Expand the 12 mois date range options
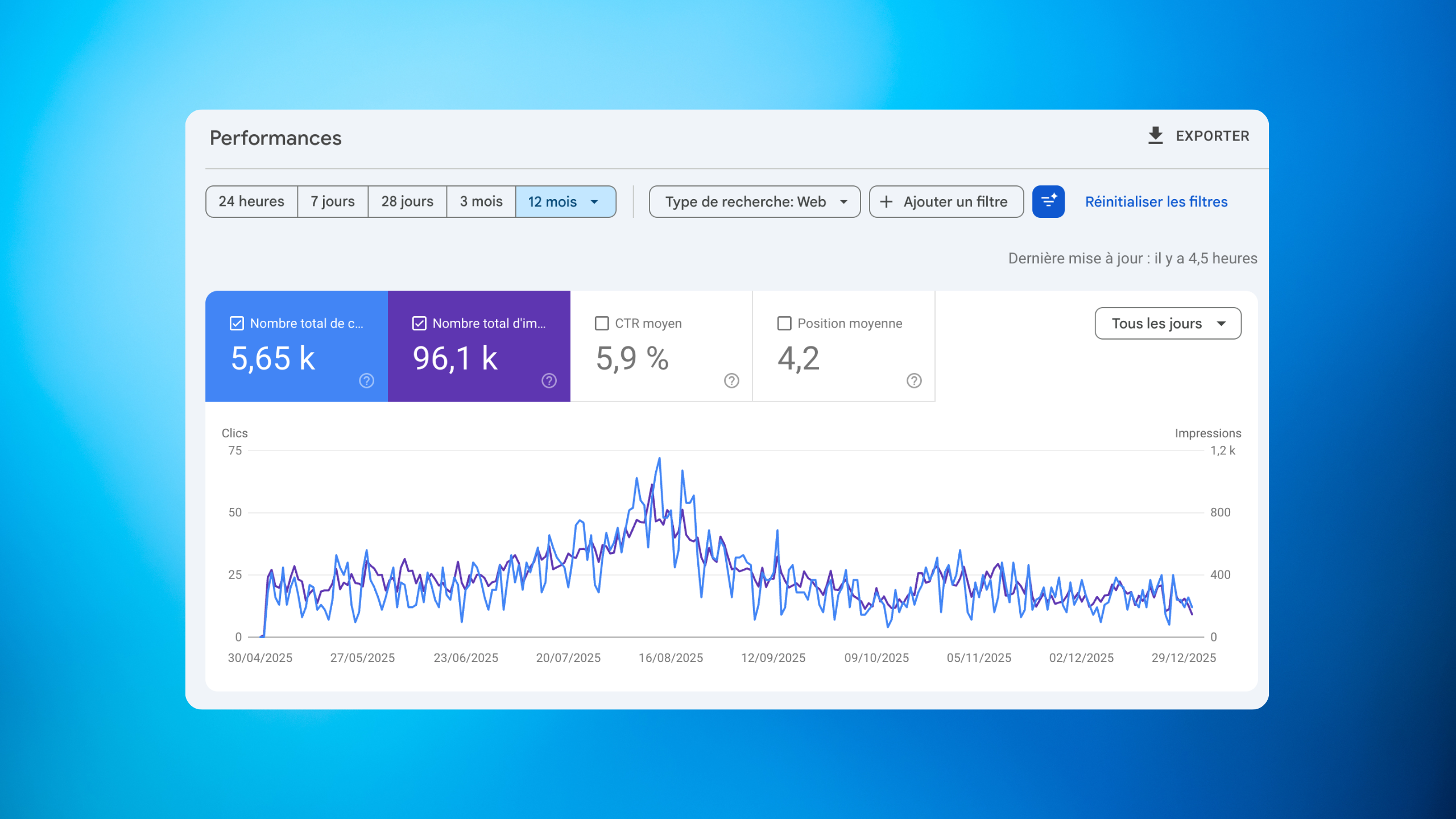This screenshot has width=1456, height=819. coord(594,201)
